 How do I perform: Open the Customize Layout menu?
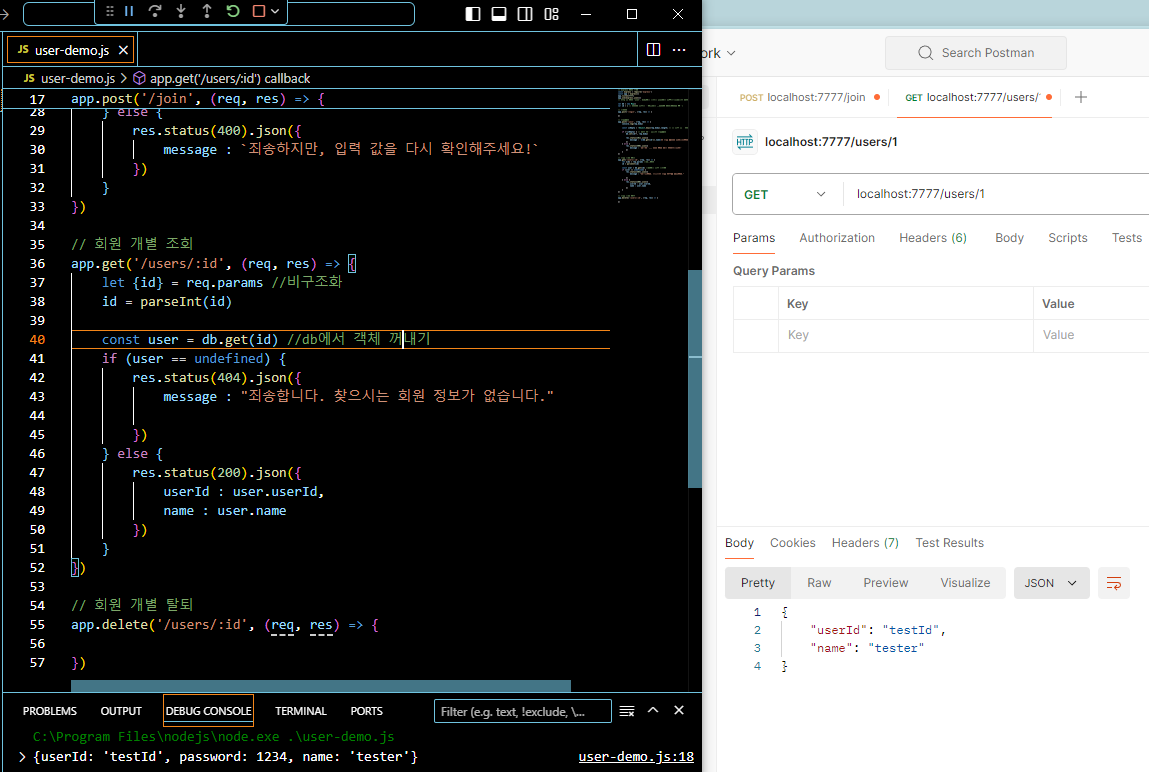[552, 14]
